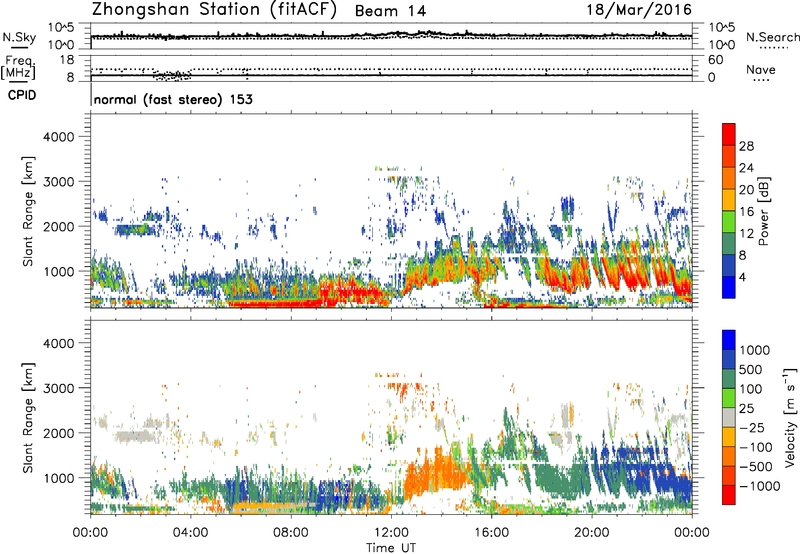Click the '10^5' left tick of noise panel
This screenshot has width=800, height=554.
point(61,27)
